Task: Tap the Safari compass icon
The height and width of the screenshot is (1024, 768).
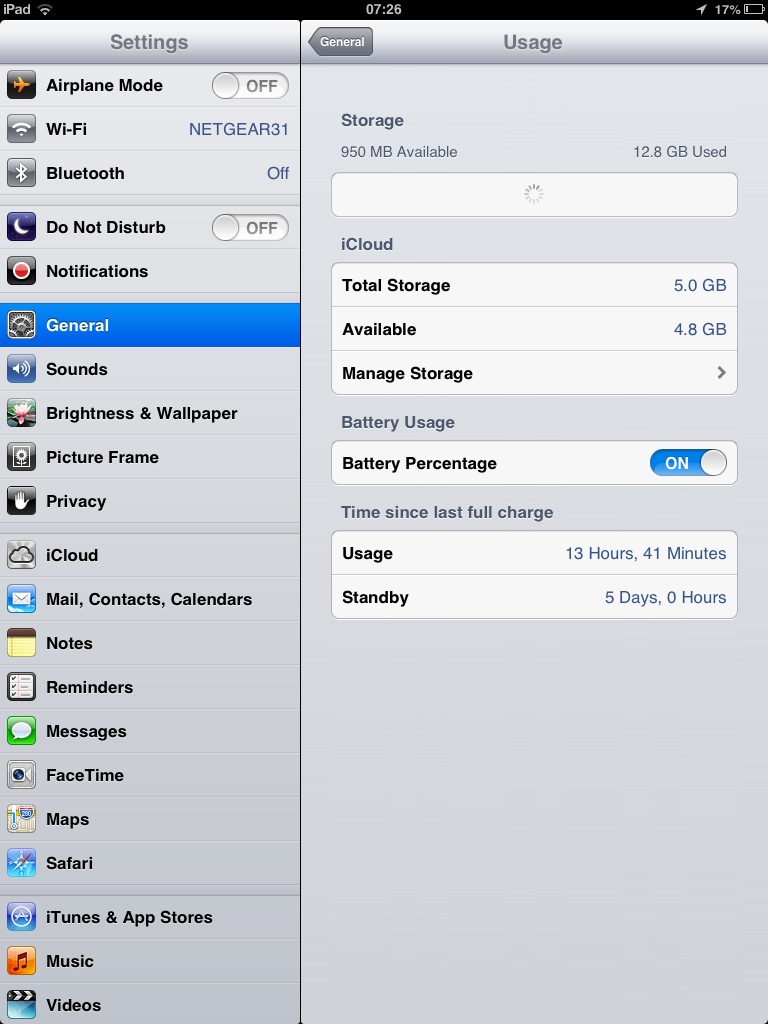Action: 21,863
